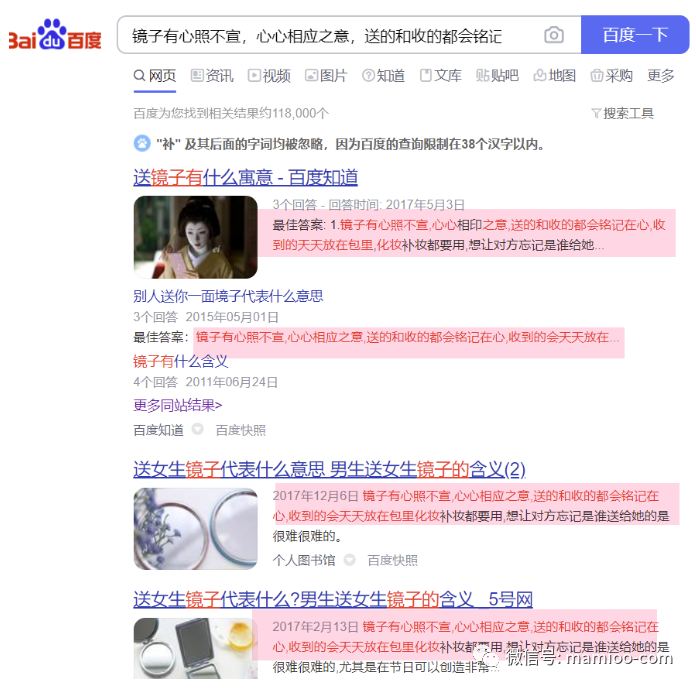This screenshot has height=688, width=696.
Task: Open the geisha thumbnail image
Action: point(195,237)
